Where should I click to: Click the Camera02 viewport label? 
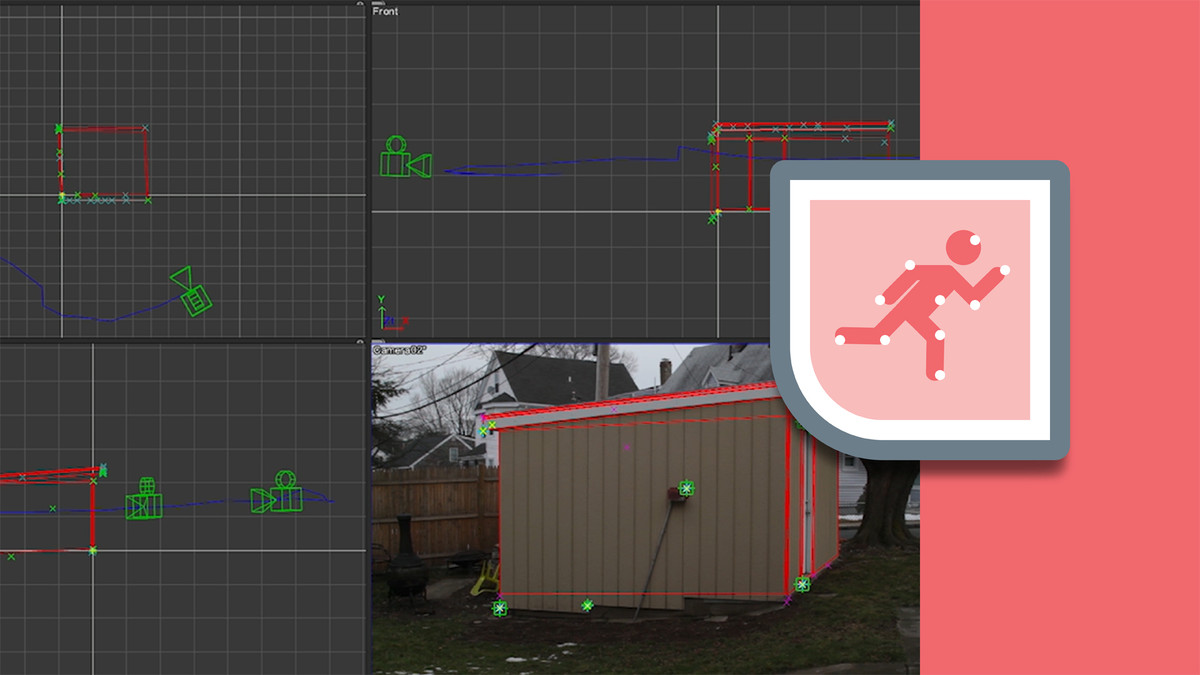coord(400,350)
